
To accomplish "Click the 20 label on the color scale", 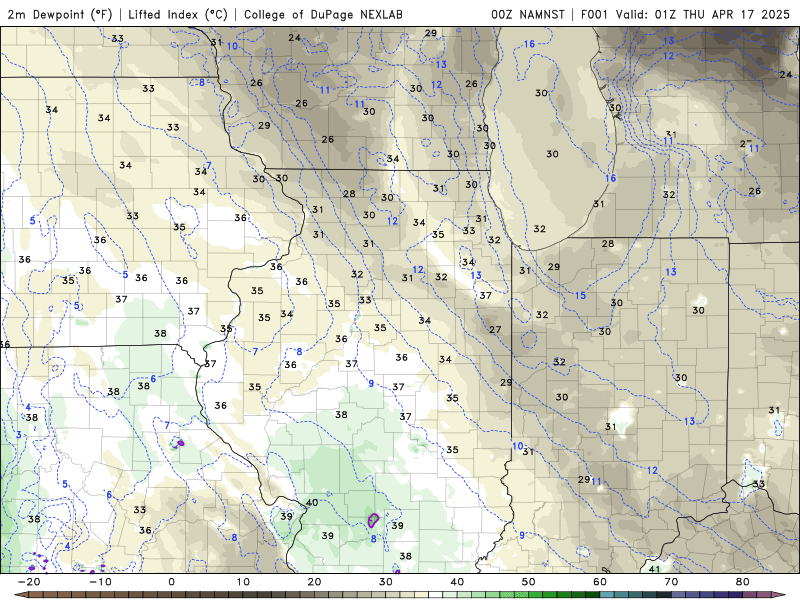I will (x=314, y=582).
